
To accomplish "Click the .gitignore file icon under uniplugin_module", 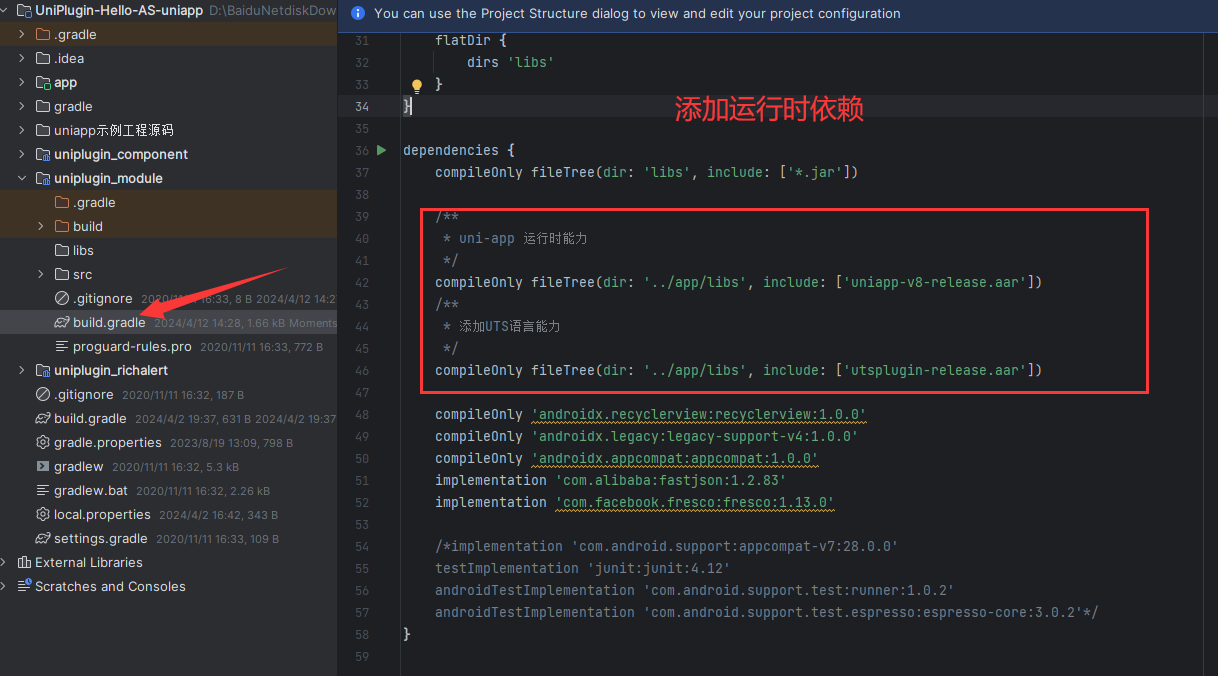I will [62, 298].
